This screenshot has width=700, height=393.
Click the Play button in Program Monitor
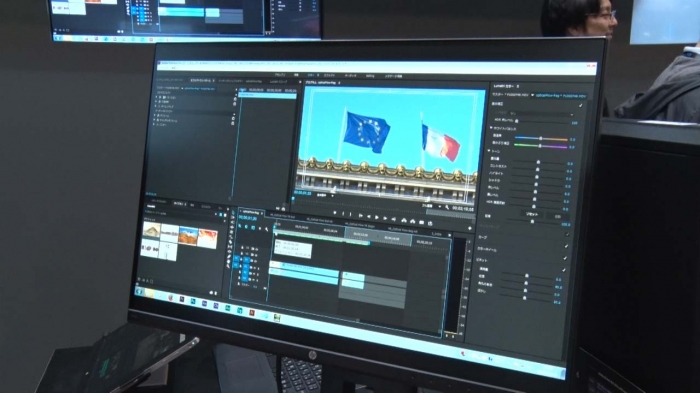point(376,217)
